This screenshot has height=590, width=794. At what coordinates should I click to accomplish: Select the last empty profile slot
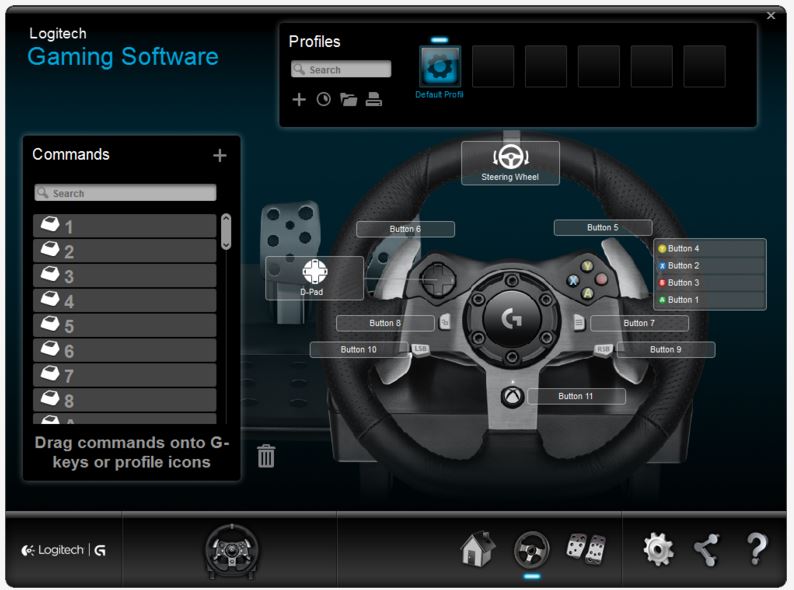pyautogui.click(x=704, y=66)
